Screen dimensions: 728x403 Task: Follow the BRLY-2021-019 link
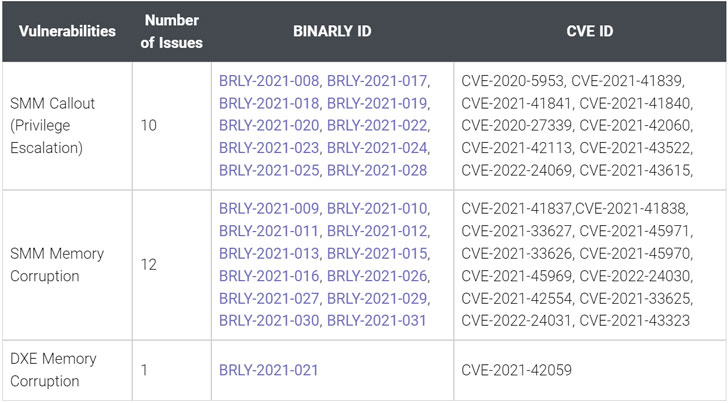tap(377, 103)
